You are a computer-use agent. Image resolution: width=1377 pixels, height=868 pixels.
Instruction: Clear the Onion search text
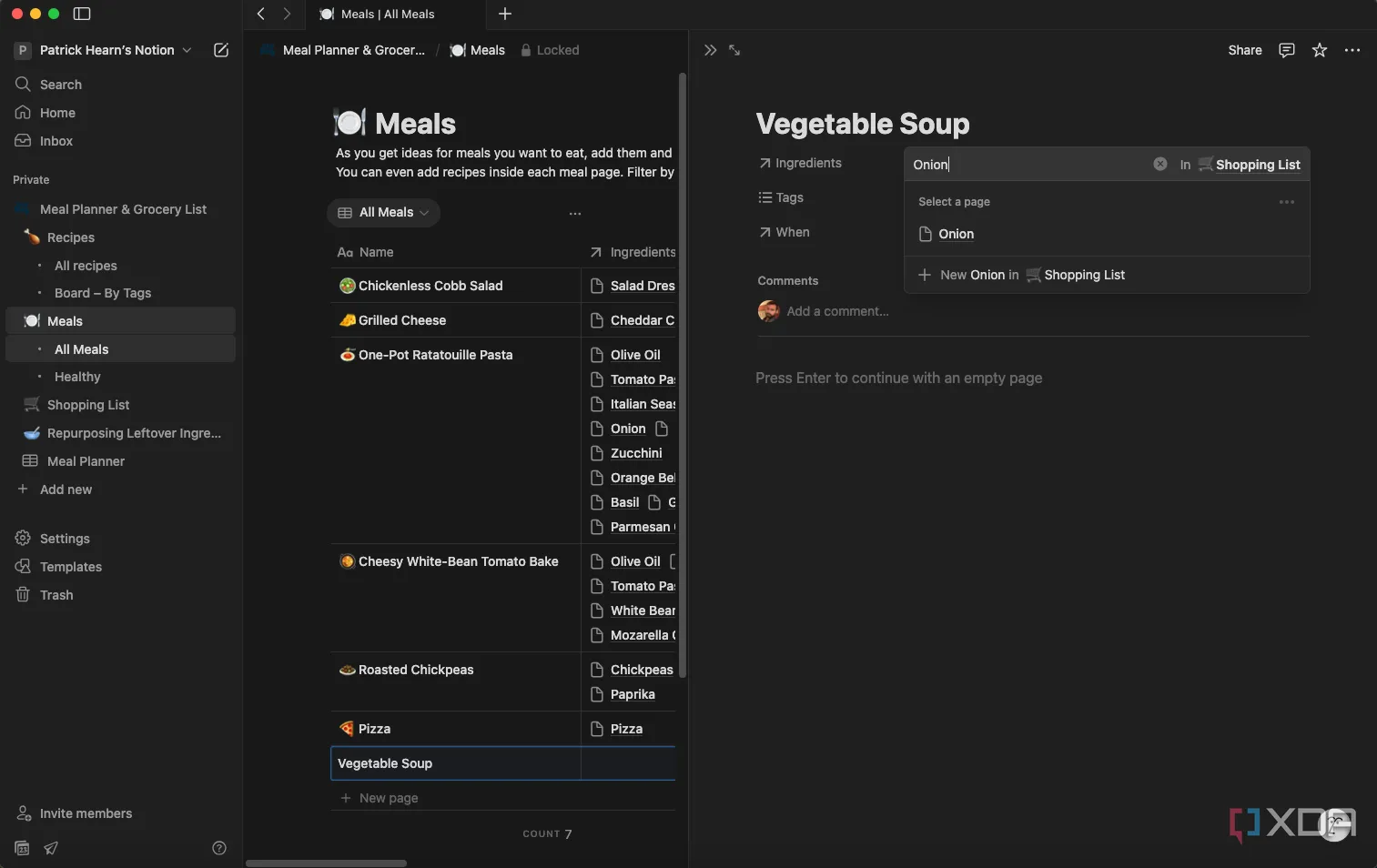click(1160, 164)
